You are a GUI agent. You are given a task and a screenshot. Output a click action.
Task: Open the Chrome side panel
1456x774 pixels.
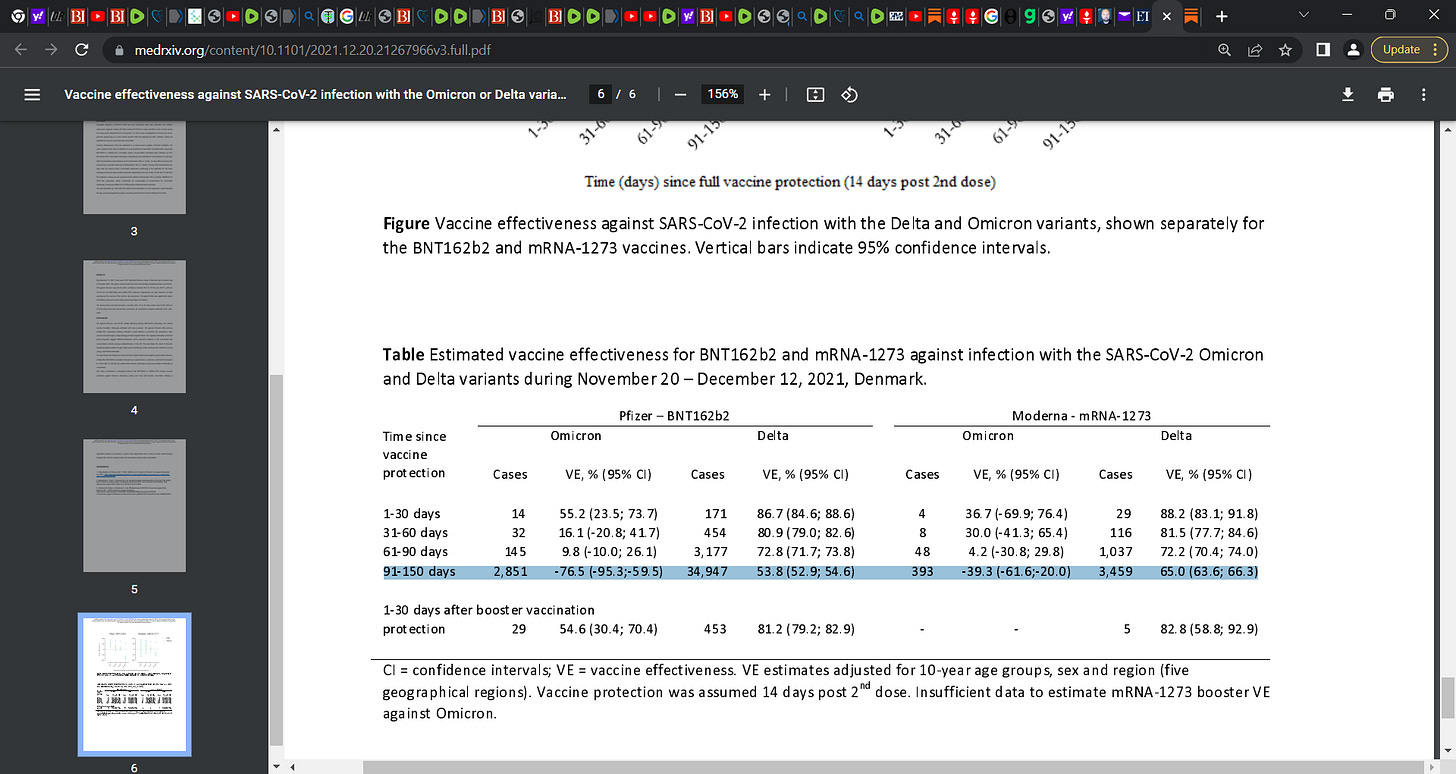pos(1322,49)
